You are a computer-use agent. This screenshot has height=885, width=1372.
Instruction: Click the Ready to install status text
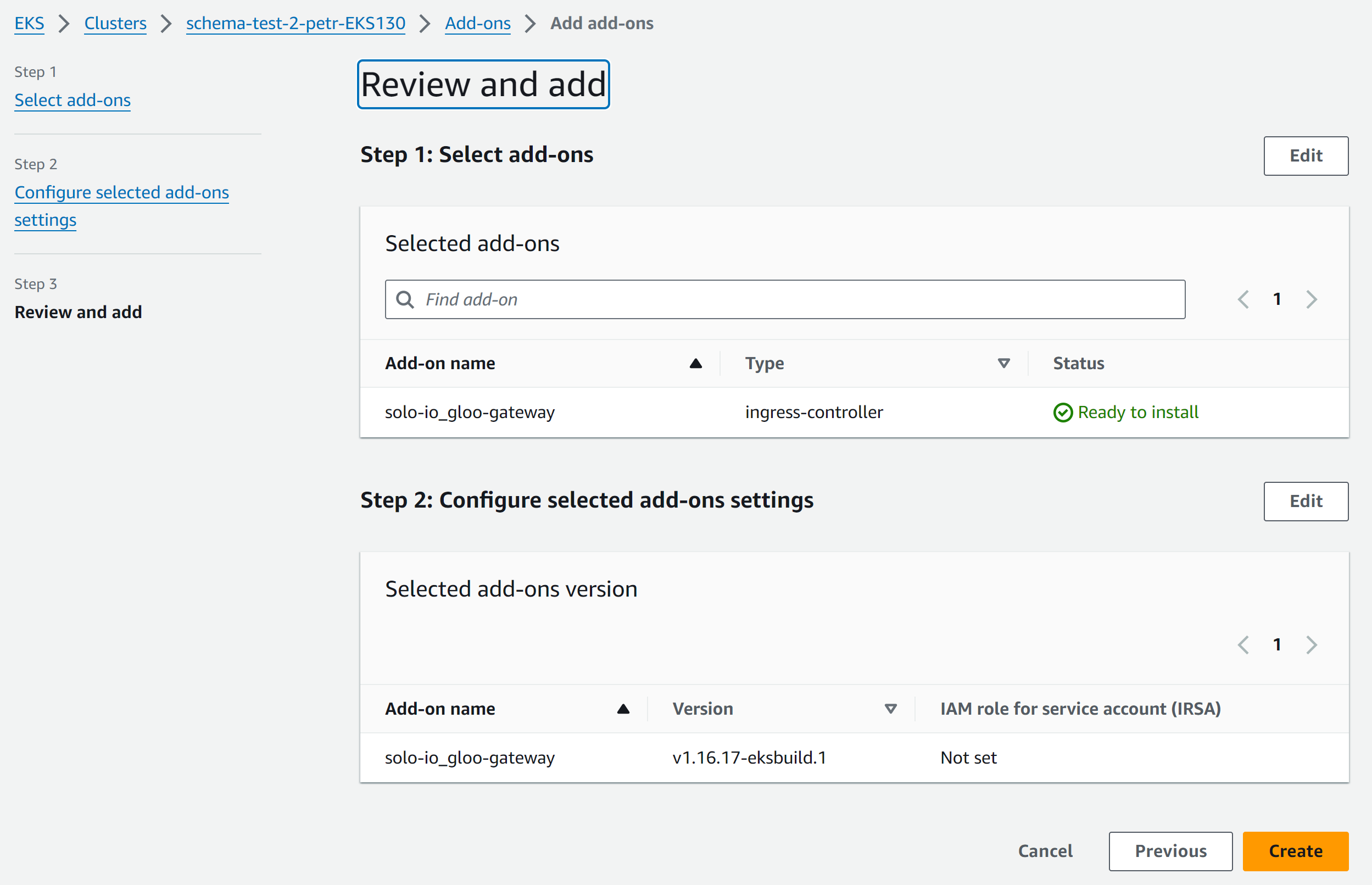pos(1137,412)
